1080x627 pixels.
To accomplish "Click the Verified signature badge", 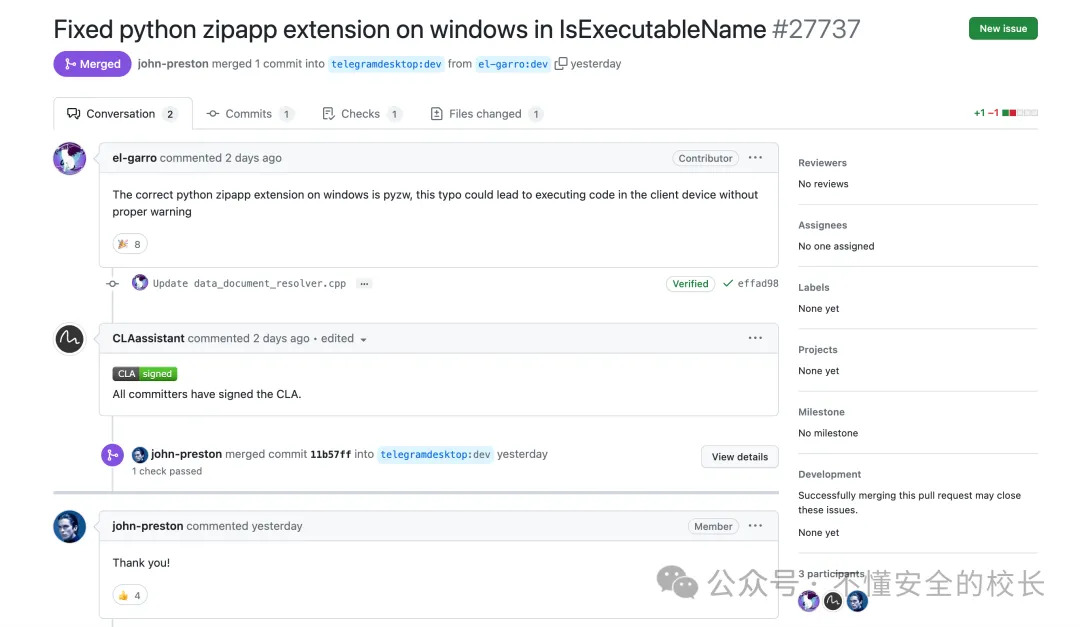I will tap(690, 284).
